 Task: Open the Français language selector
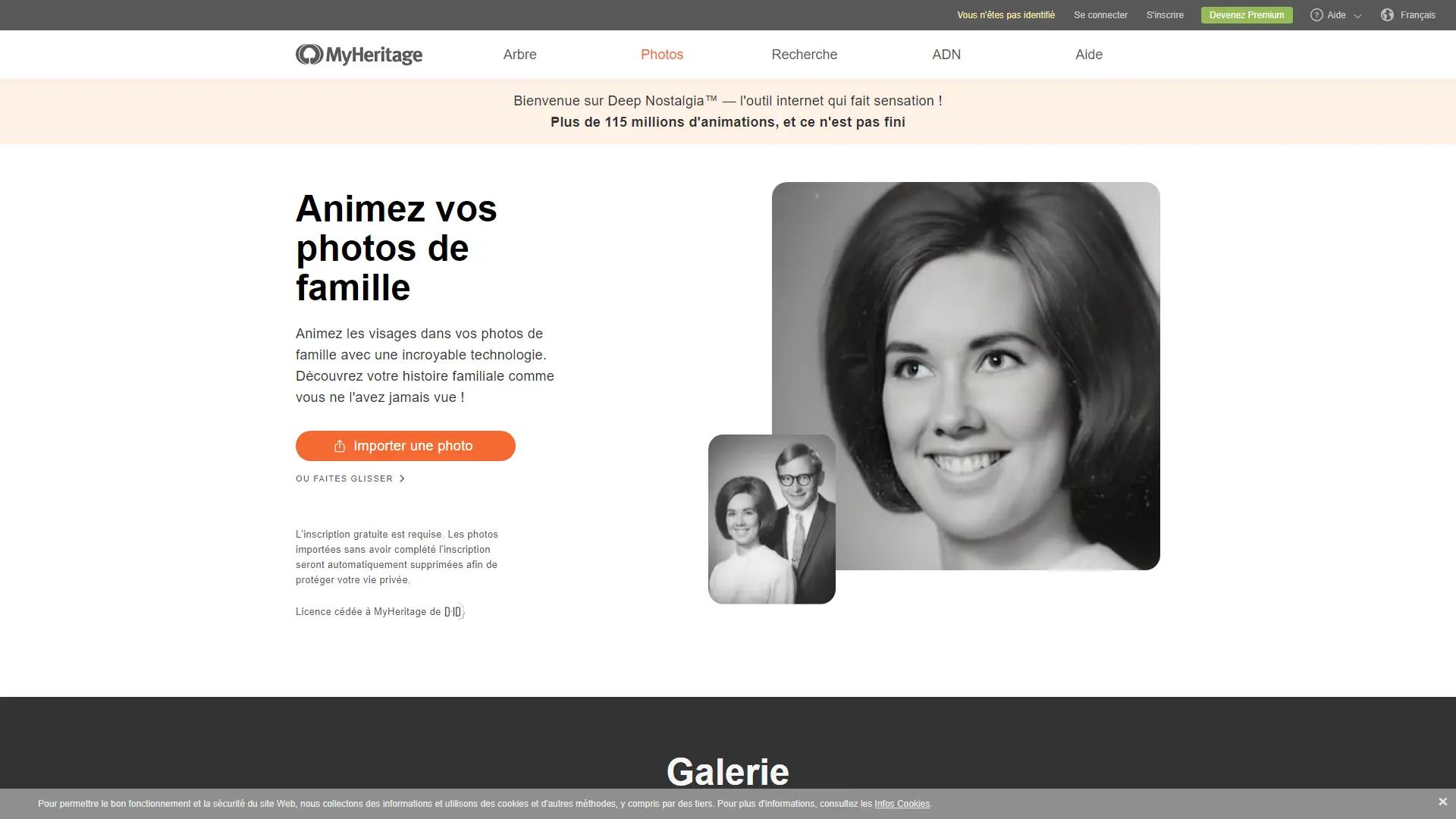[1417, 15]
